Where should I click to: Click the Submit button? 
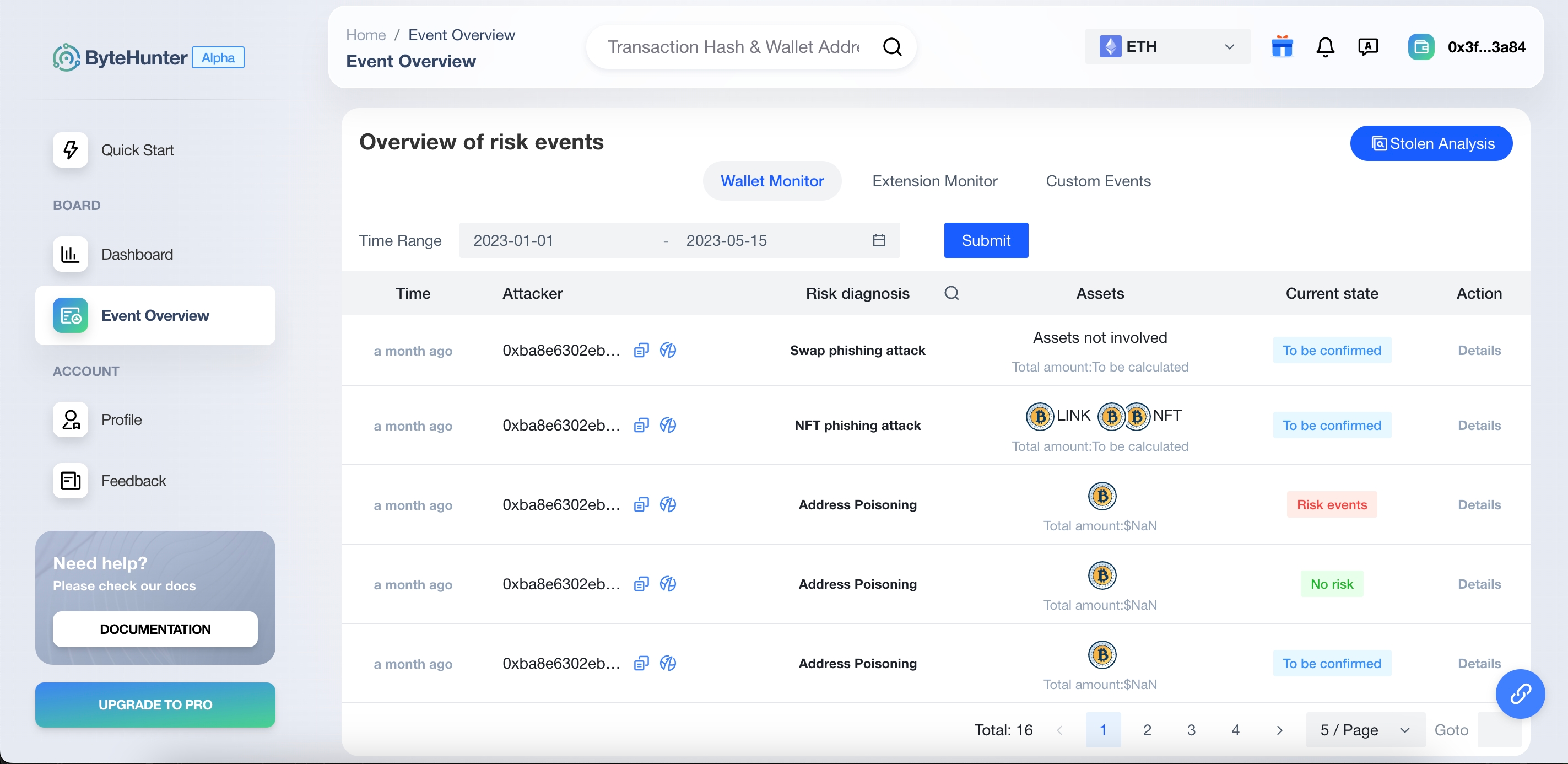pyautogui.click(x=986, y=240)
